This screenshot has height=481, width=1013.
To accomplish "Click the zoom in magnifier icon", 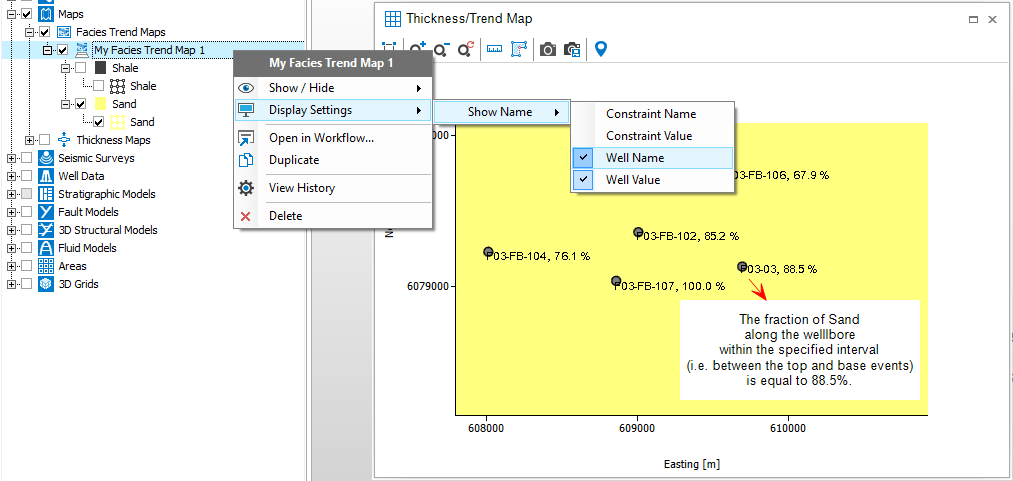I will 417,48.
